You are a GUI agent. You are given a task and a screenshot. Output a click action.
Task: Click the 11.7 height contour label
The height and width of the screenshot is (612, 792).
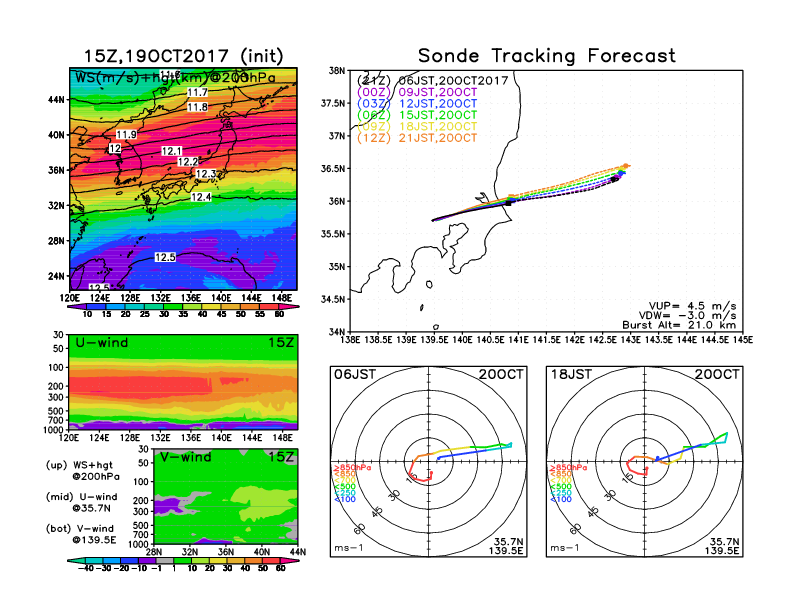[x=197, y=92]
